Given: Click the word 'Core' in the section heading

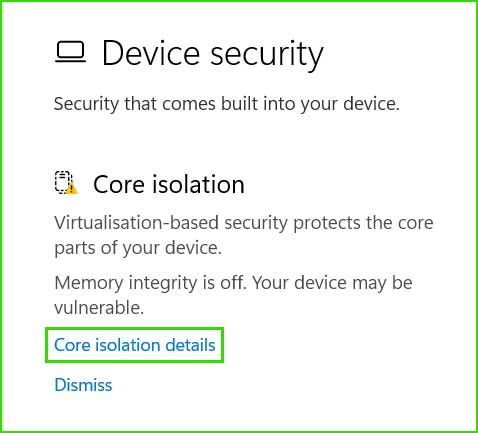Looking at the screenshot, I should (x=119, y=184).
